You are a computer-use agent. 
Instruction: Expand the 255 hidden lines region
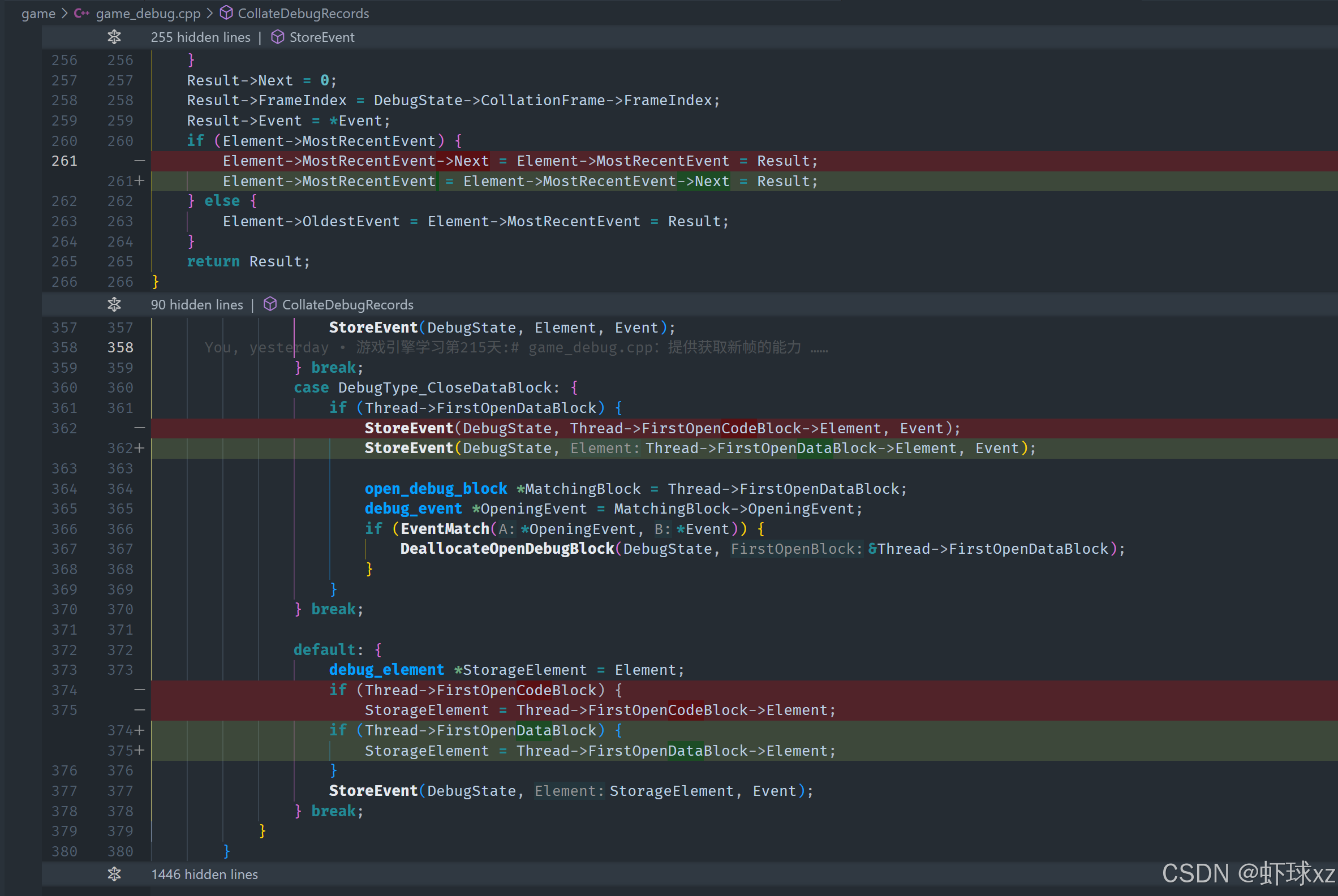point(200,37)
